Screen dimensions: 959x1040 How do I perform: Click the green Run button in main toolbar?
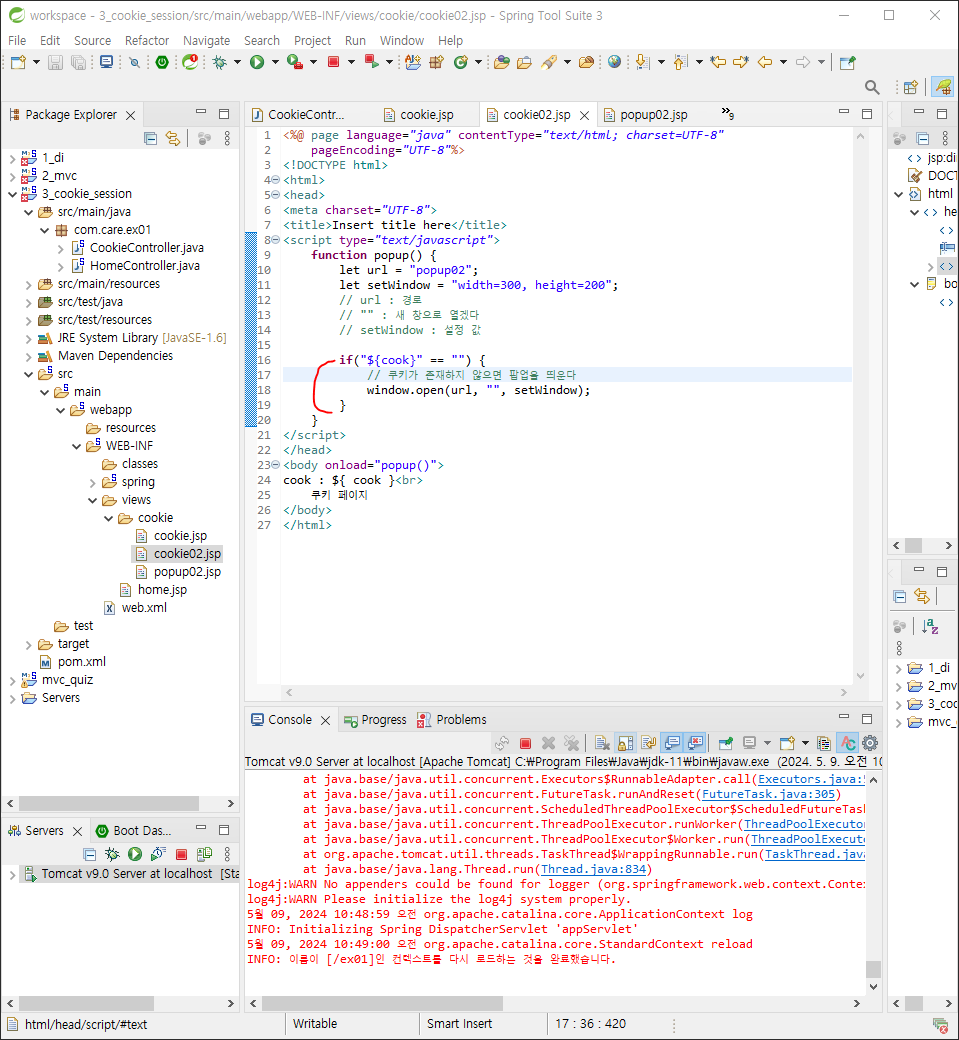click(x=257, y=62)
